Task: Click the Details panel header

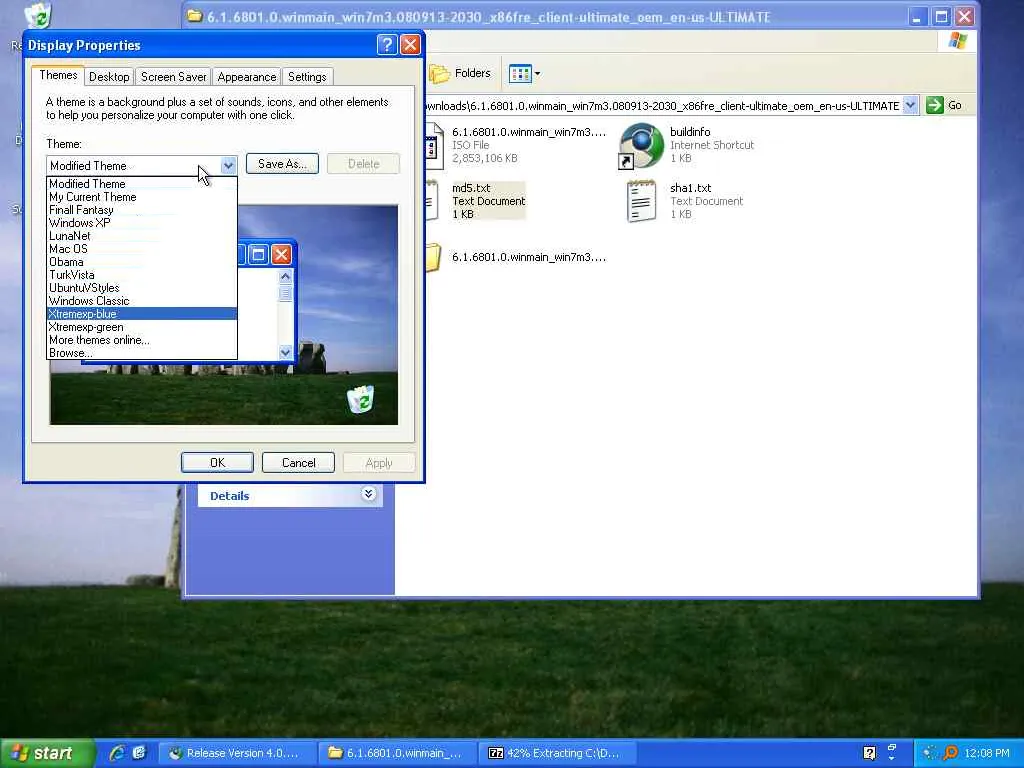Action: (x=290, y=495)
